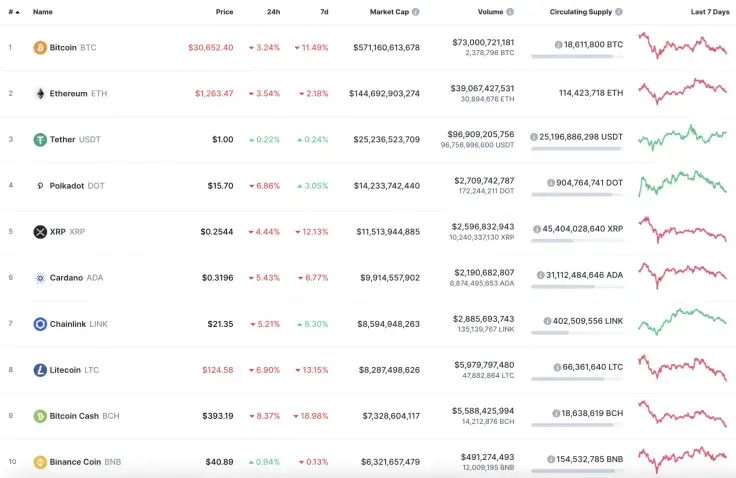Sort by 7d change column header

323,12
